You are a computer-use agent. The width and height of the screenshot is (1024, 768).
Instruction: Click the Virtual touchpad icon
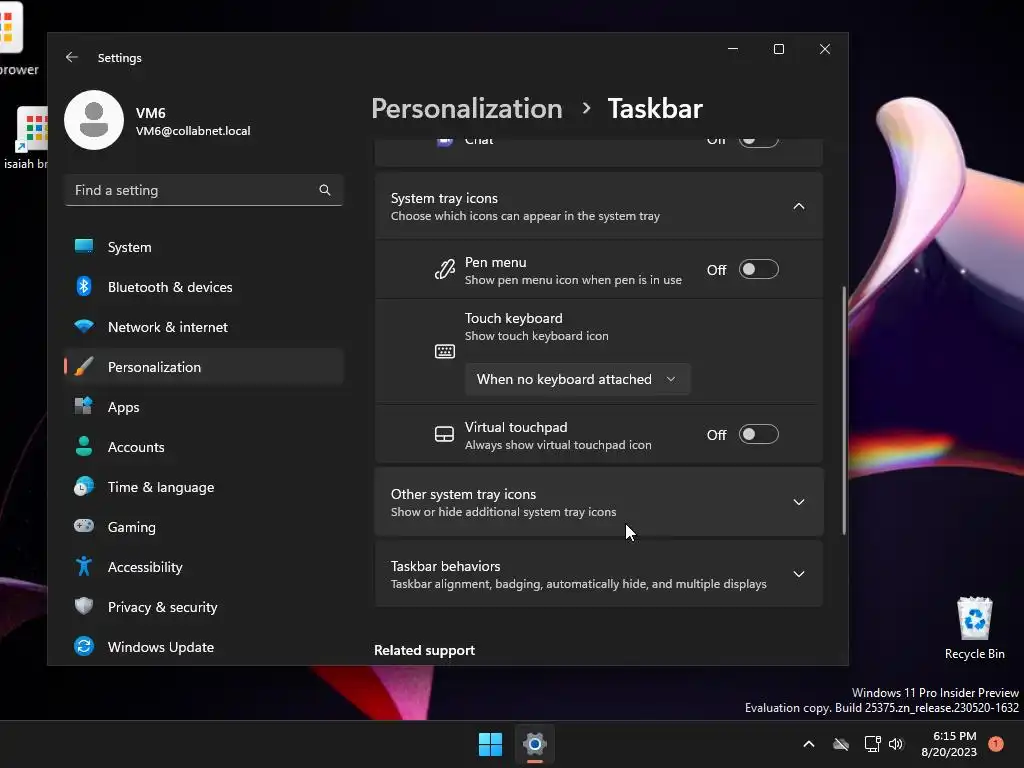[x=444, y=434]
